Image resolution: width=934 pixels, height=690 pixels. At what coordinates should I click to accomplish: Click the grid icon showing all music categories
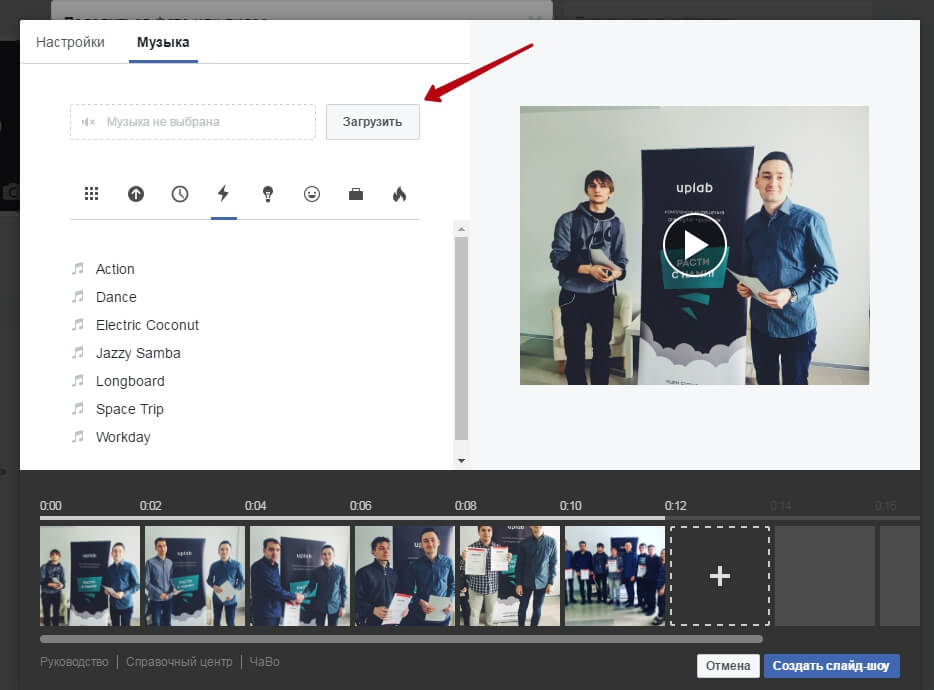[x=92, y=194]
